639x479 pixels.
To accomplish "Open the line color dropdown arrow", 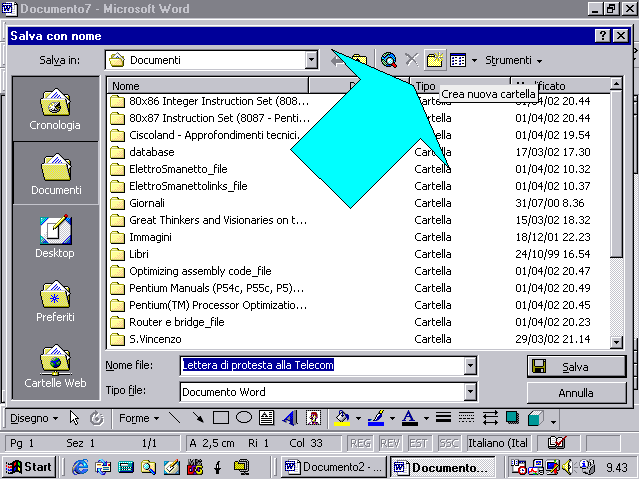I will 392,419.
